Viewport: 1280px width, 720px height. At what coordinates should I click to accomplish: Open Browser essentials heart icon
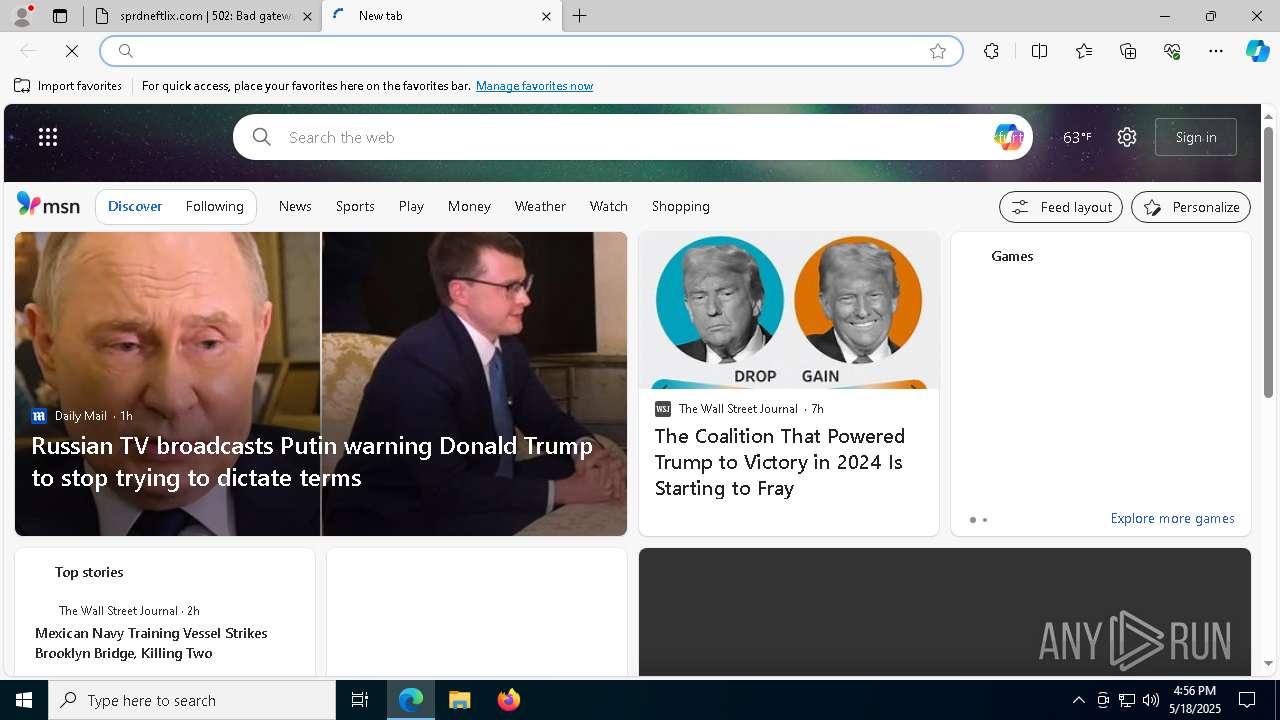click(x=1172, y=51)
